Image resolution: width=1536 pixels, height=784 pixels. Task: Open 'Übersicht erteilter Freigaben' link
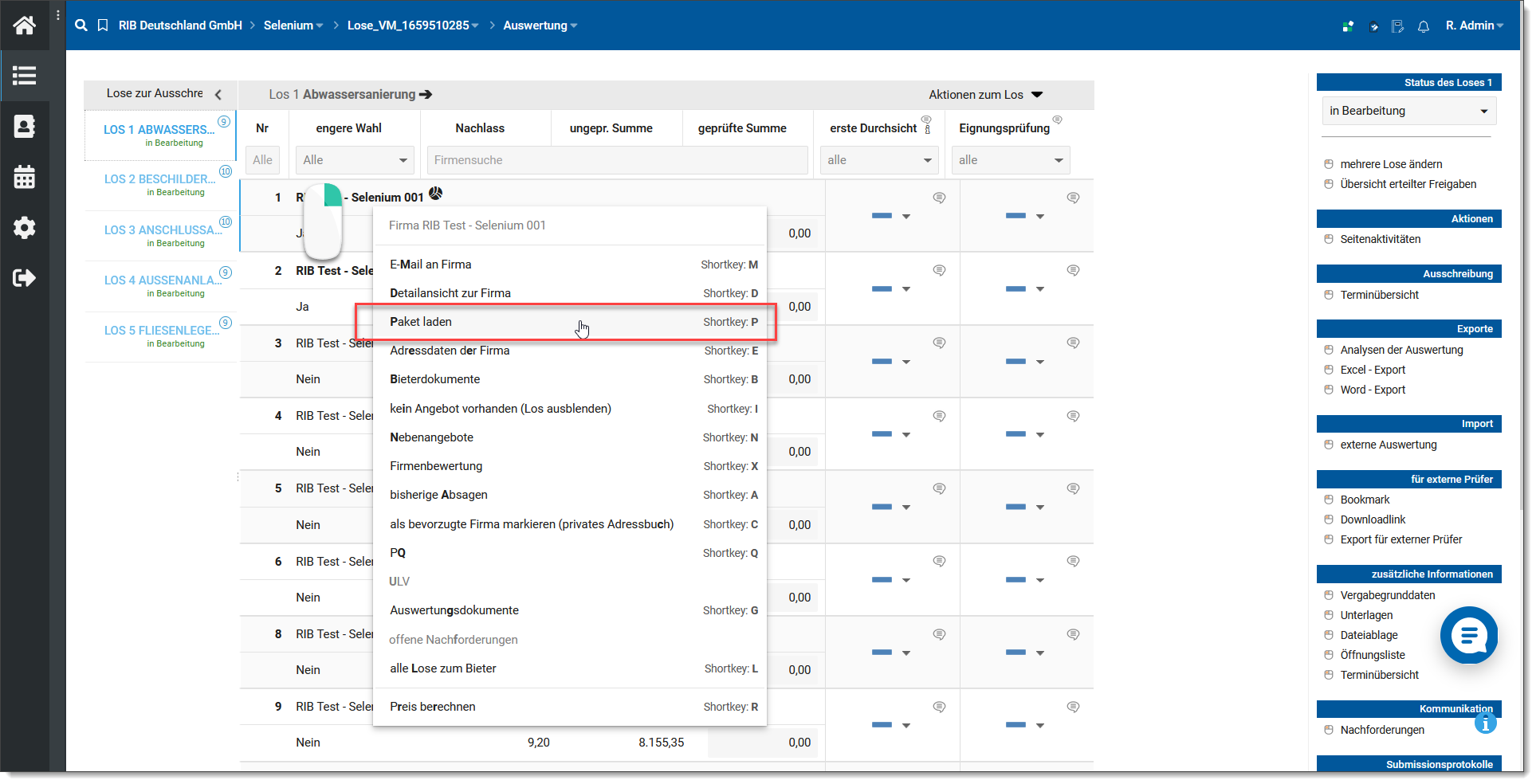(x=1408, y=184)
